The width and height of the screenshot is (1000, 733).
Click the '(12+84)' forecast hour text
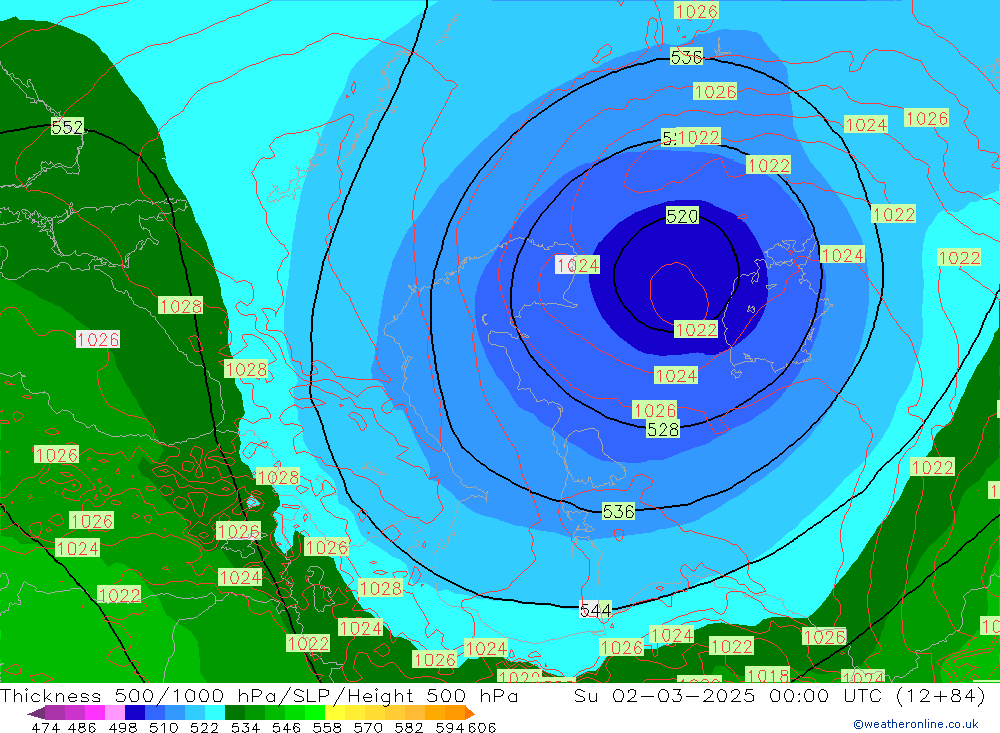941,695
